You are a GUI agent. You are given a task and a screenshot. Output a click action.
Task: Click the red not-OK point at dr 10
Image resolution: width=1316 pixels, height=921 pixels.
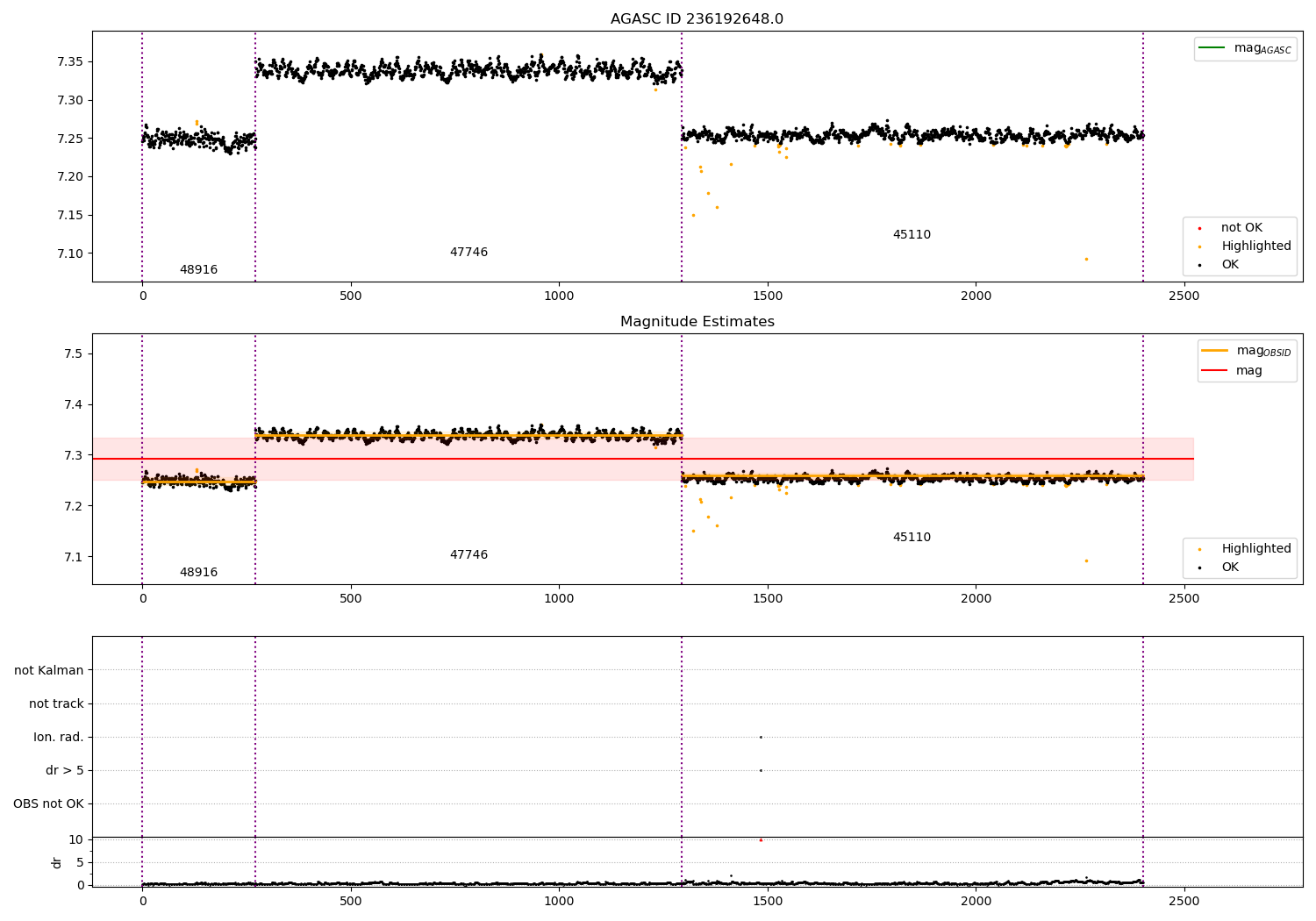click(x=761, y=840)
